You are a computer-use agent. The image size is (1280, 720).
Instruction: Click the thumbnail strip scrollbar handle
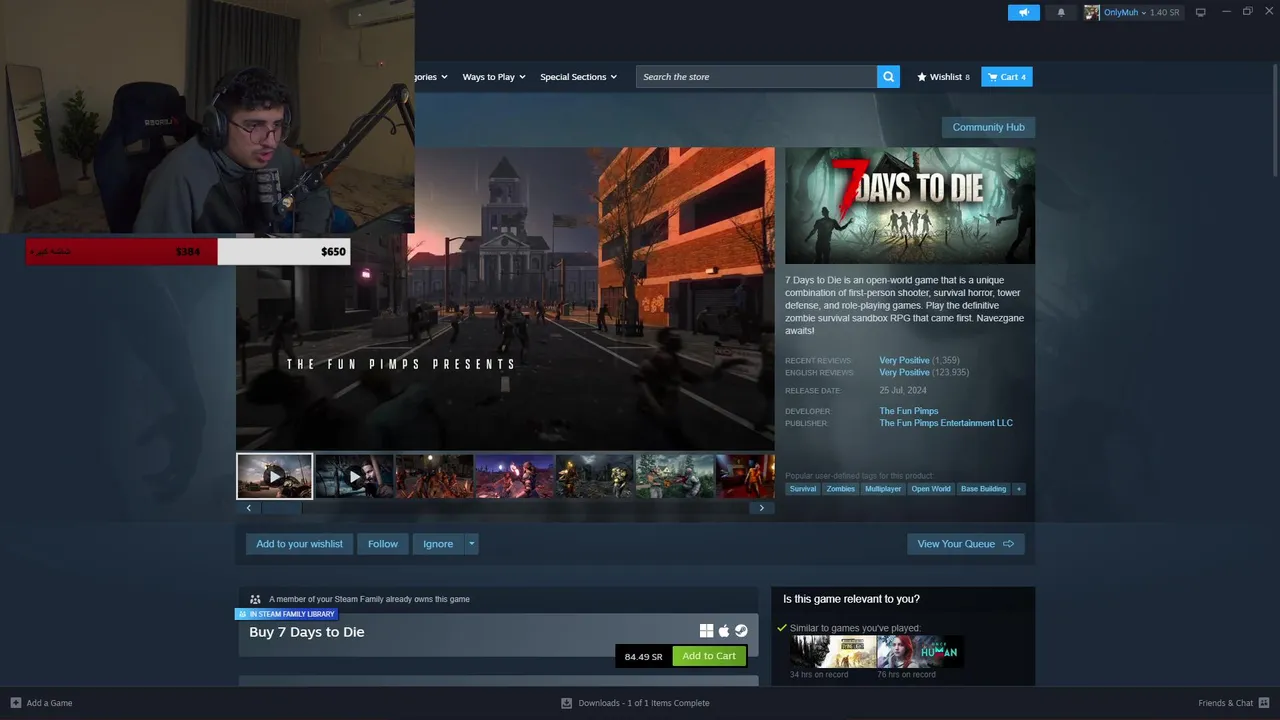pos(281,508)
